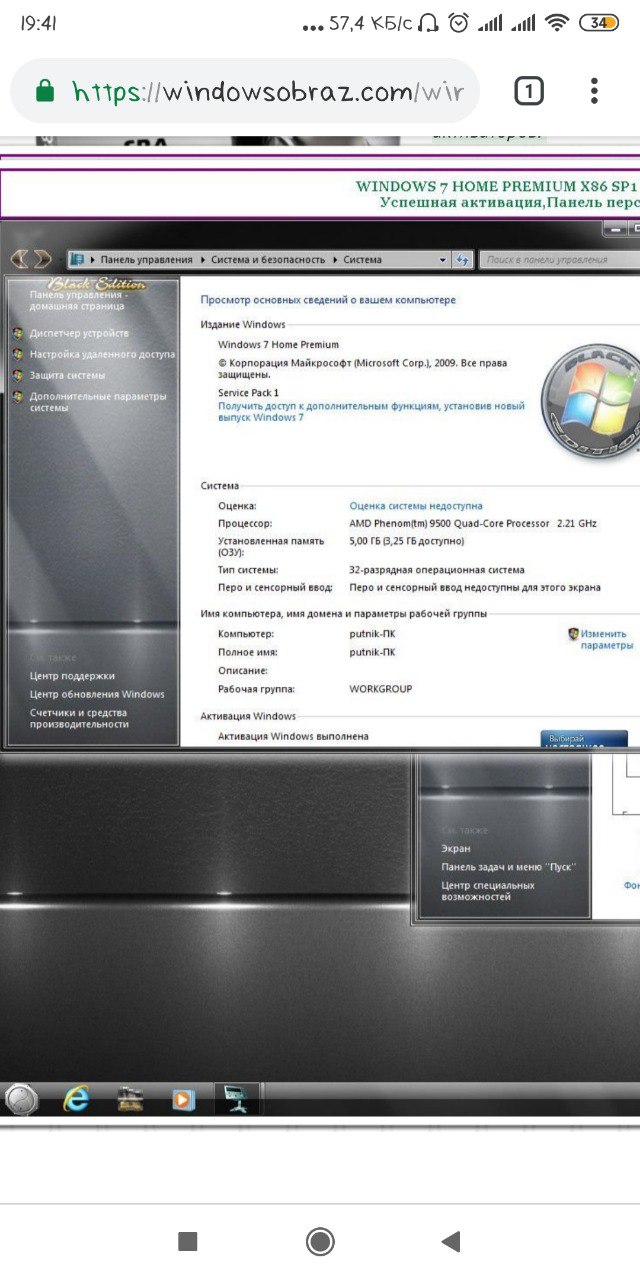Viewport: 640px width, 1280px height.
Task: Click Изменить параметры link
Action: pyautogui.click(x=607, y=640)
